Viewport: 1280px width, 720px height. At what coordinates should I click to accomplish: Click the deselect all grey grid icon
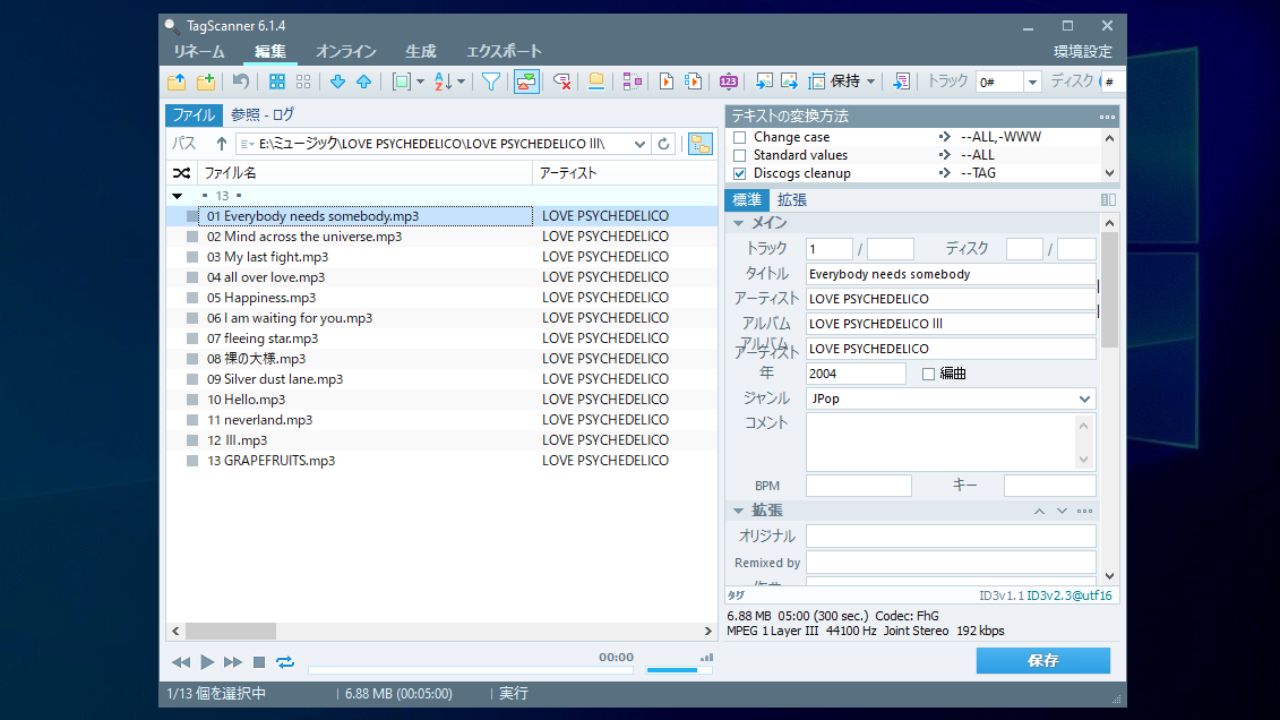coord(303,82)
